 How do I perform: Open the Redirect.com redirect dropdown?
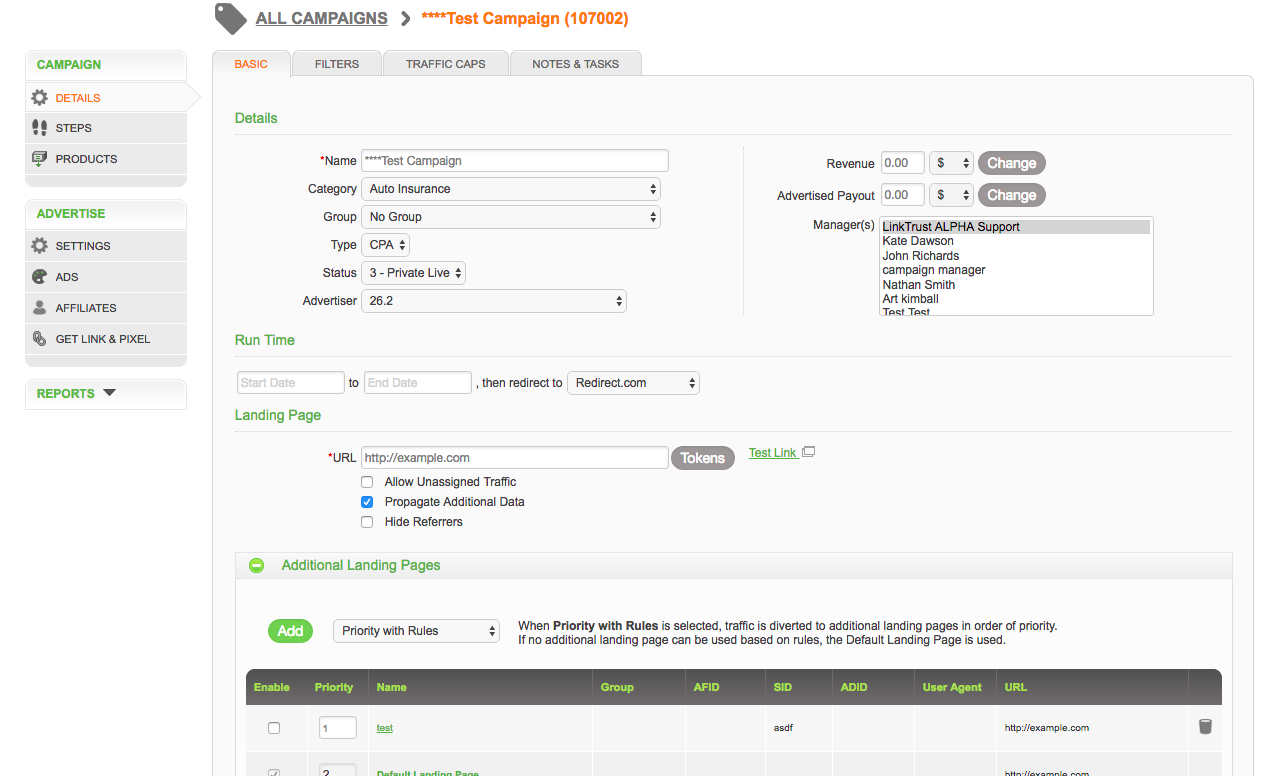pos(633,383)
